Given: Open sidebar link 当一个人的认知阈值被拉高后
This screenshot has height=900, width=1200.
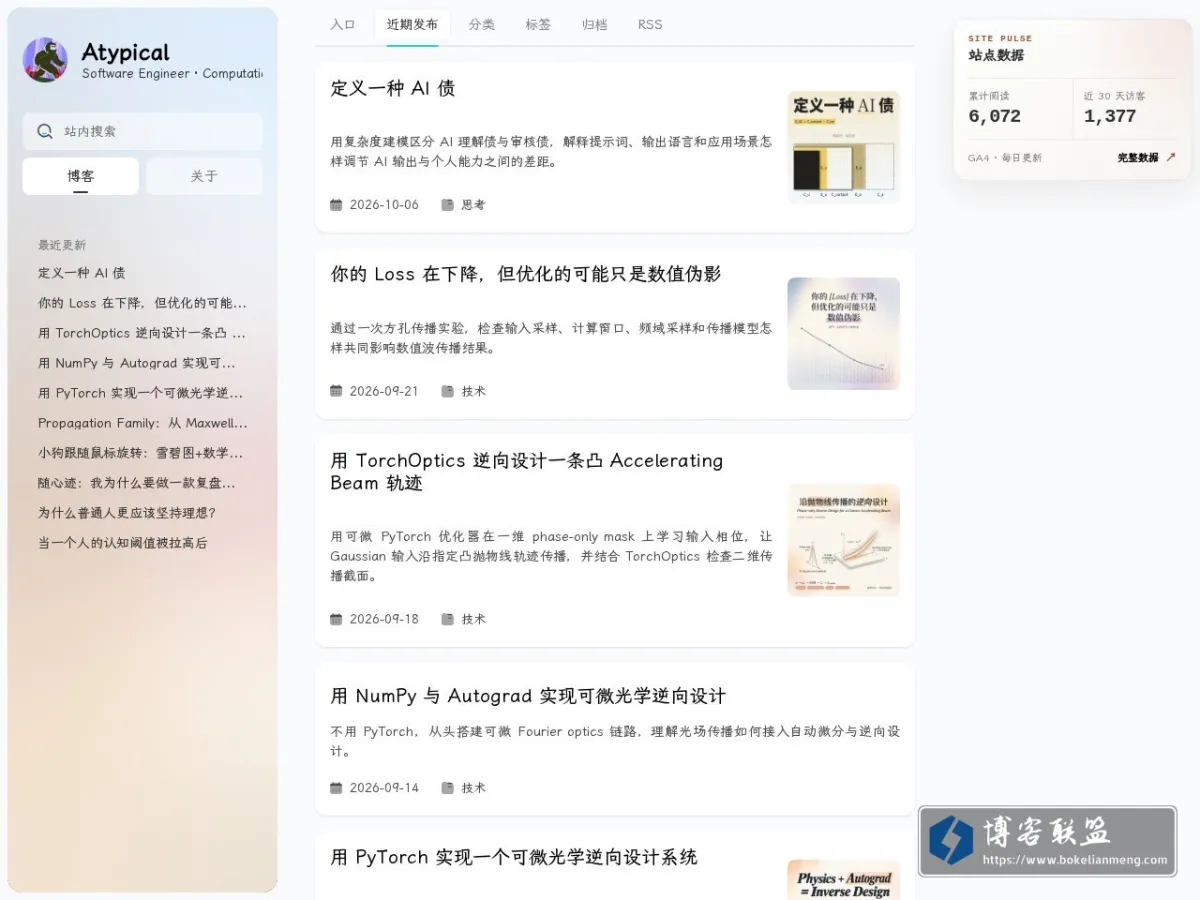Looking at the screenshot, I should [123, 543].
